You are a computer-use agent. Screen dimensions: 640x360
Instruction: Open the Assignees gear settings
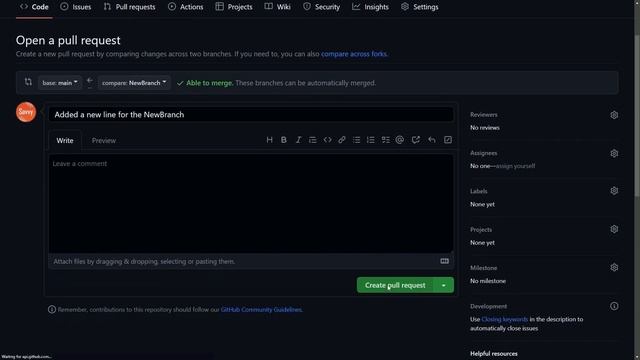pos(614,153)
